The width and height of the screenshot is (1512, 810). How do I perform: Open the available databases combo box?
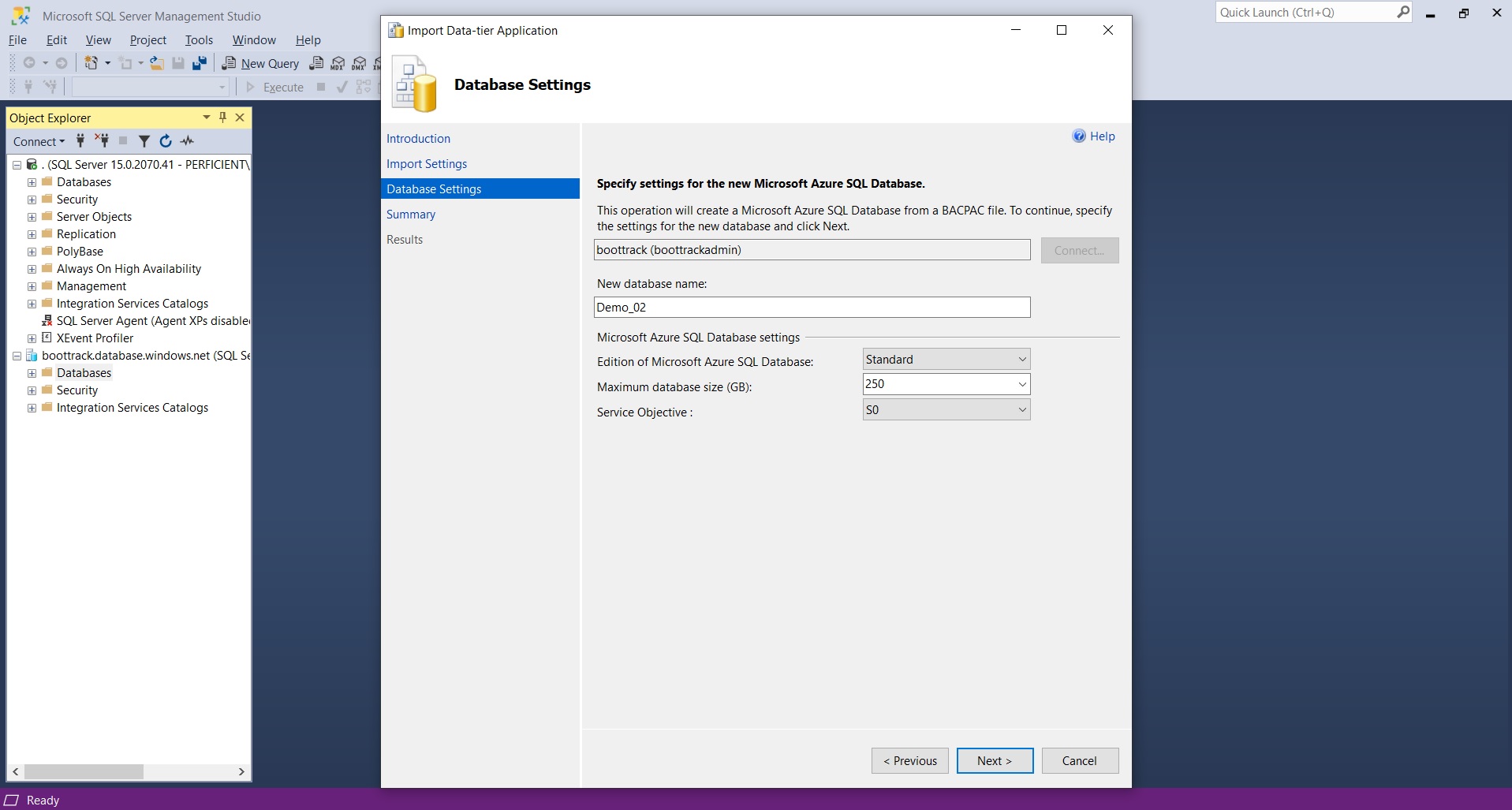[x=151, y=87]
